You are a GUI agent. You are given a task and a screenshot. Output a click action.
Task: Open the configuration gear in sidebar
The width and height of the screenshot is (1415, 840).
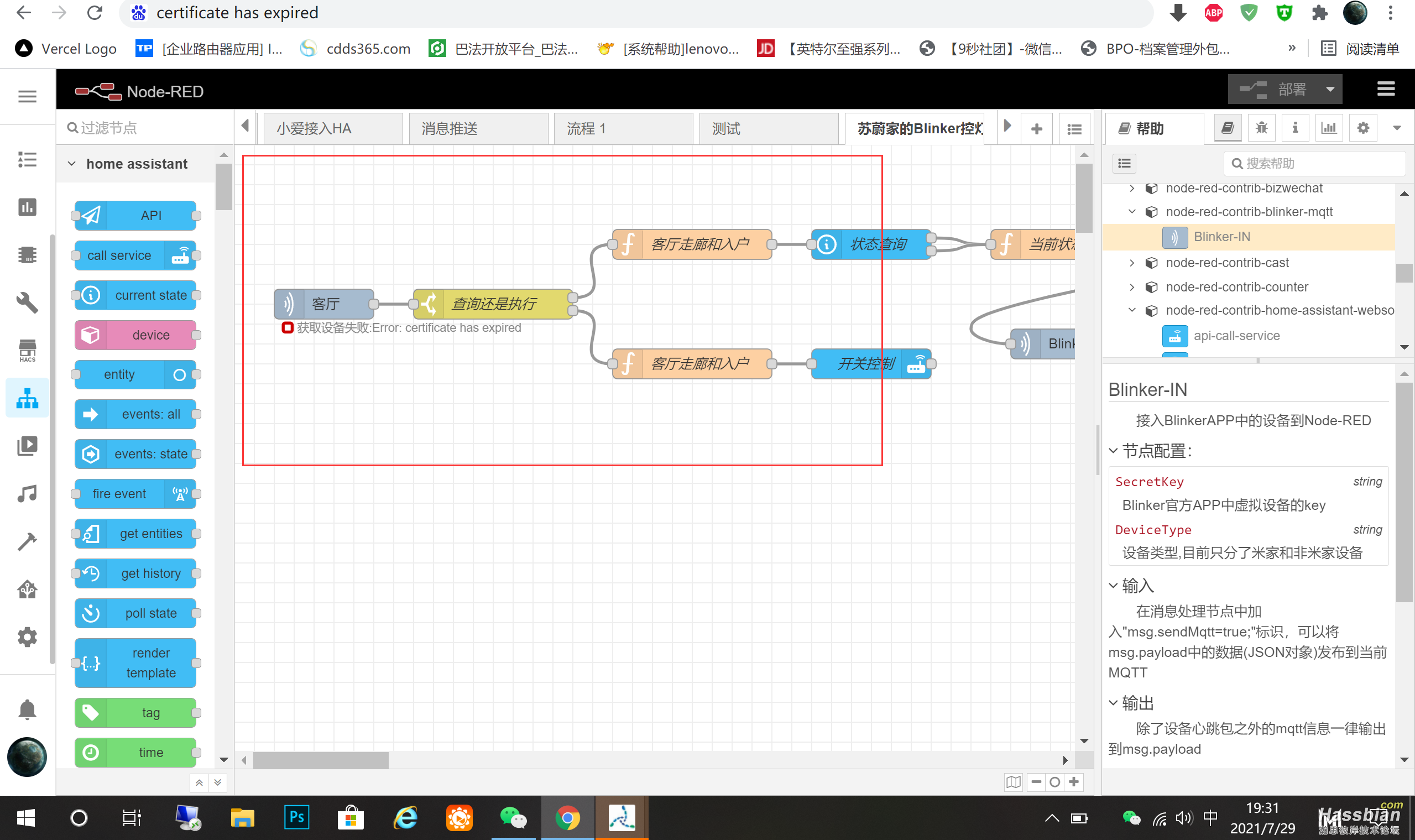click(27, 638)
